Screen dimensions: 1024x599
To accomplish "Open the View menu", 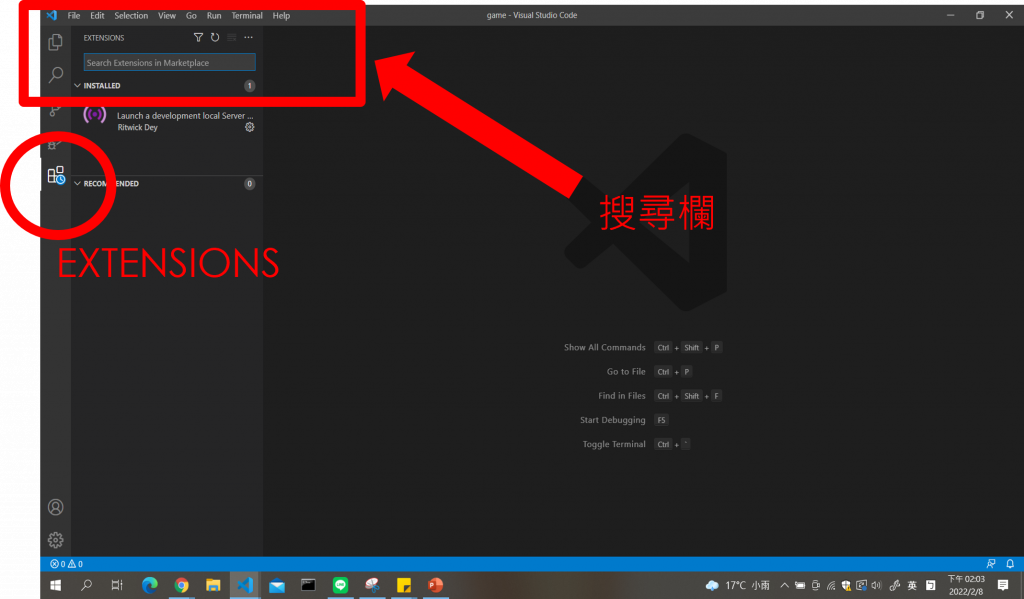I will point(167,15).
